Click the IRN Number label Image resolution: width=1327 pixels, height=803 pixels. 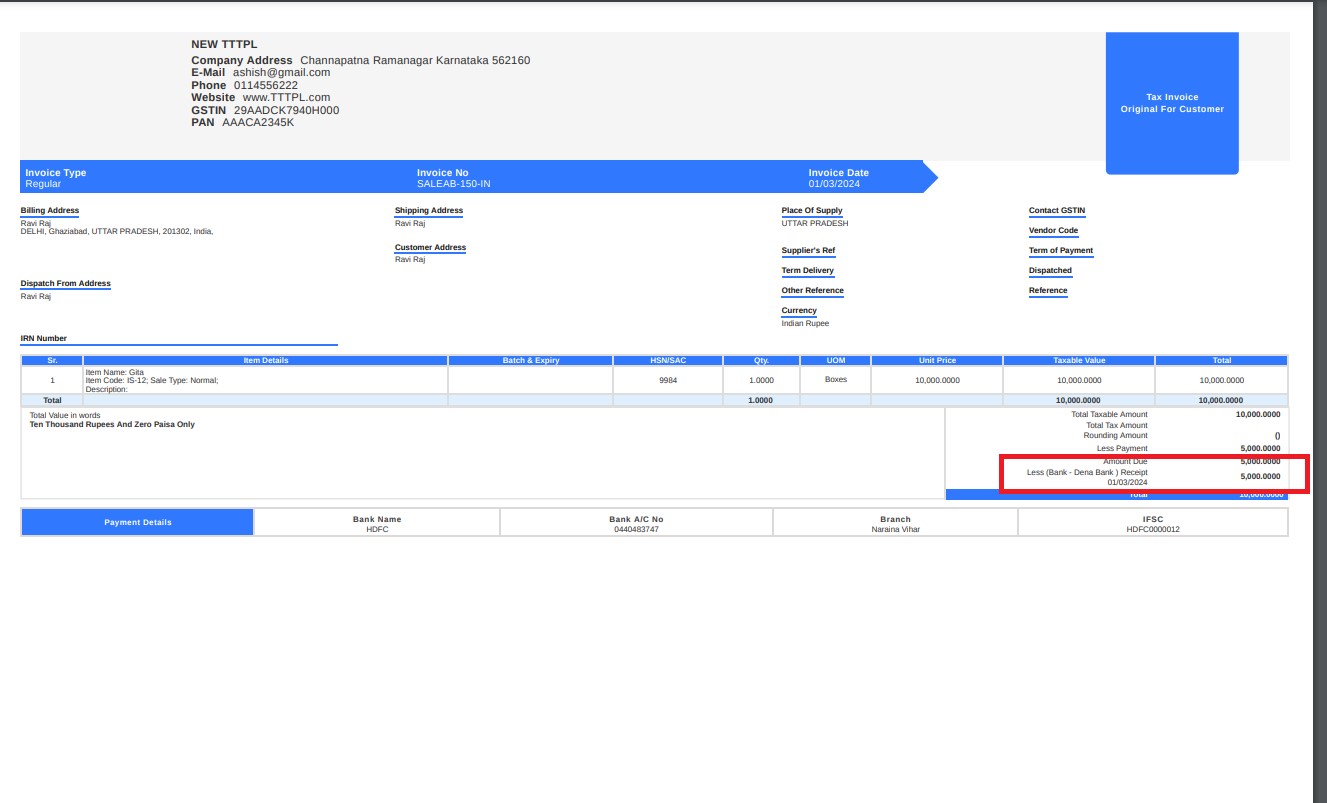pyautogui.click(x=44, y=339)
